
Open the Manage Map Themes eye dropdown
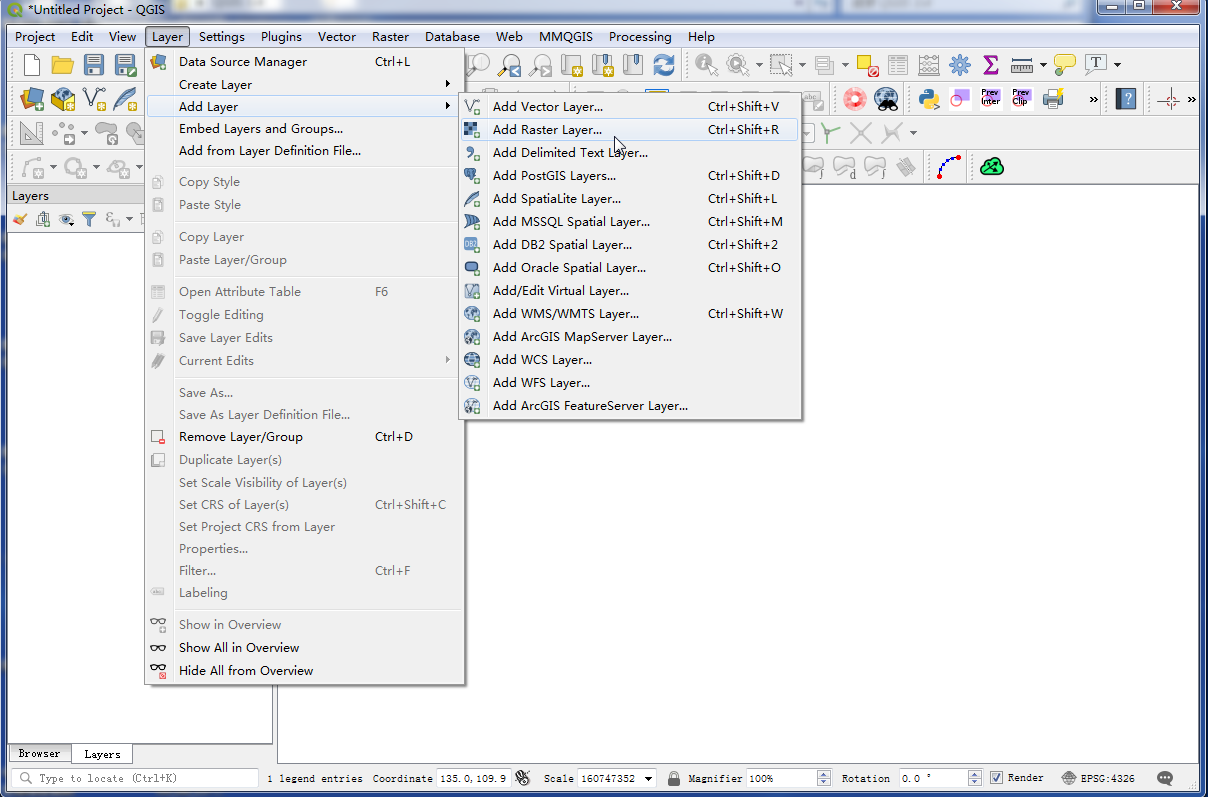[x=67, y=219]
